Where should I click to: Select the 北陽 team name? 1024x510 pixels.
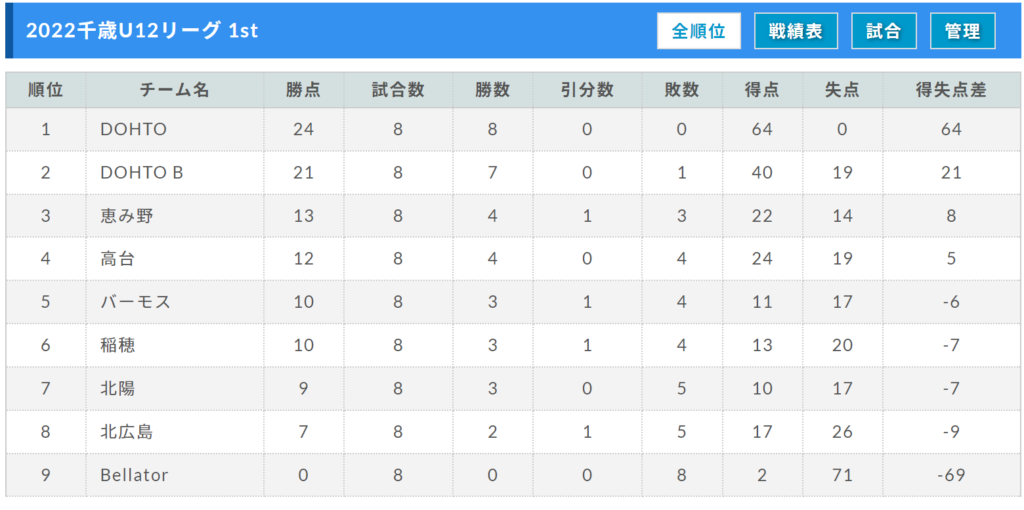coord(118,389)
